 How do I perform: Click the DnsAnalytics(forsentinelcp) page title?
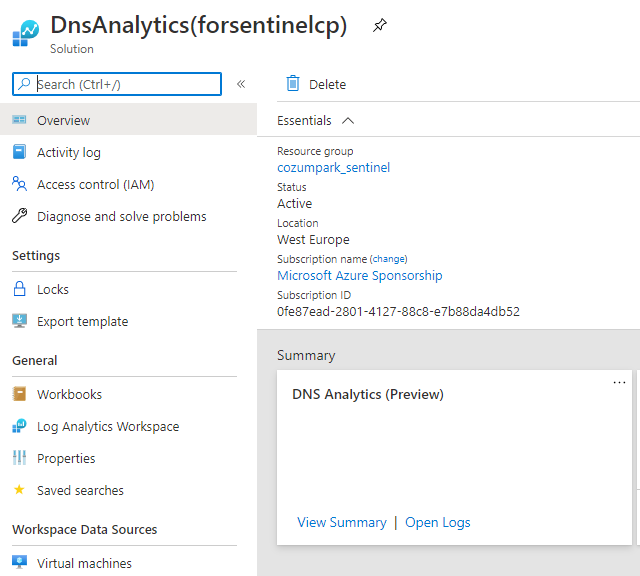[199, 25]
